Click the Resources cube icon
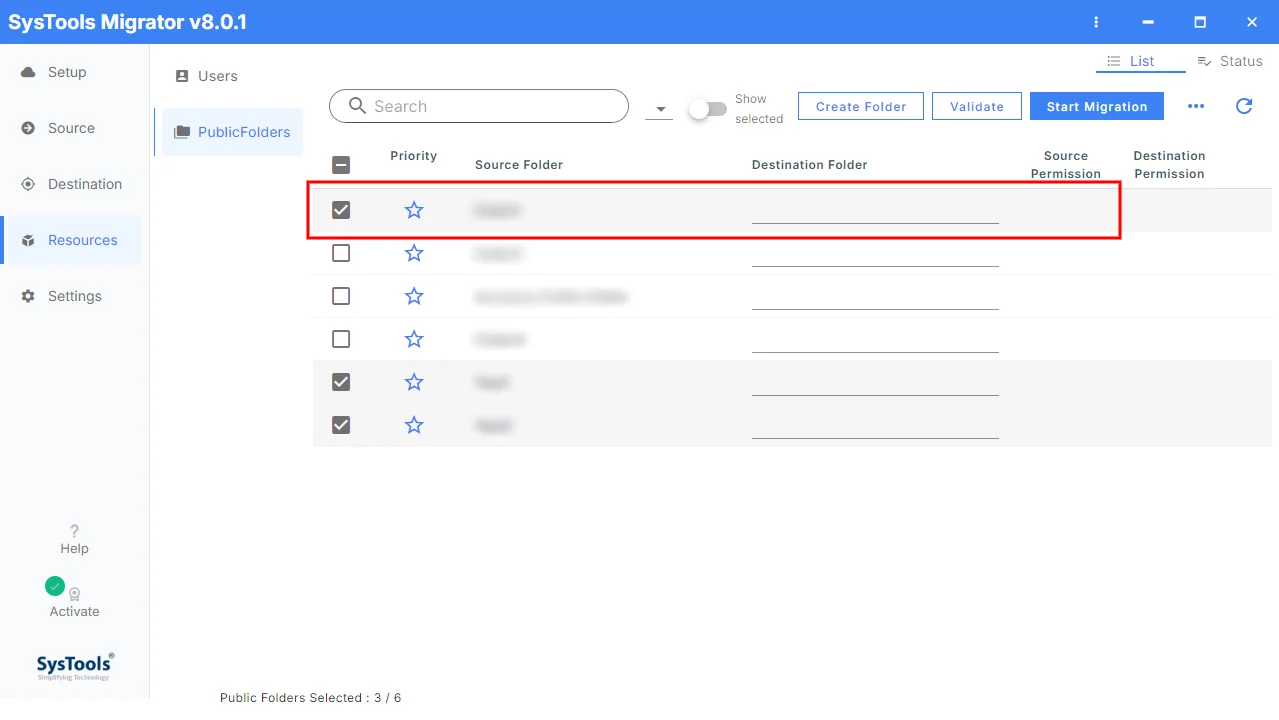Screen dimensions: 1279x720 (x=28, y=241)
